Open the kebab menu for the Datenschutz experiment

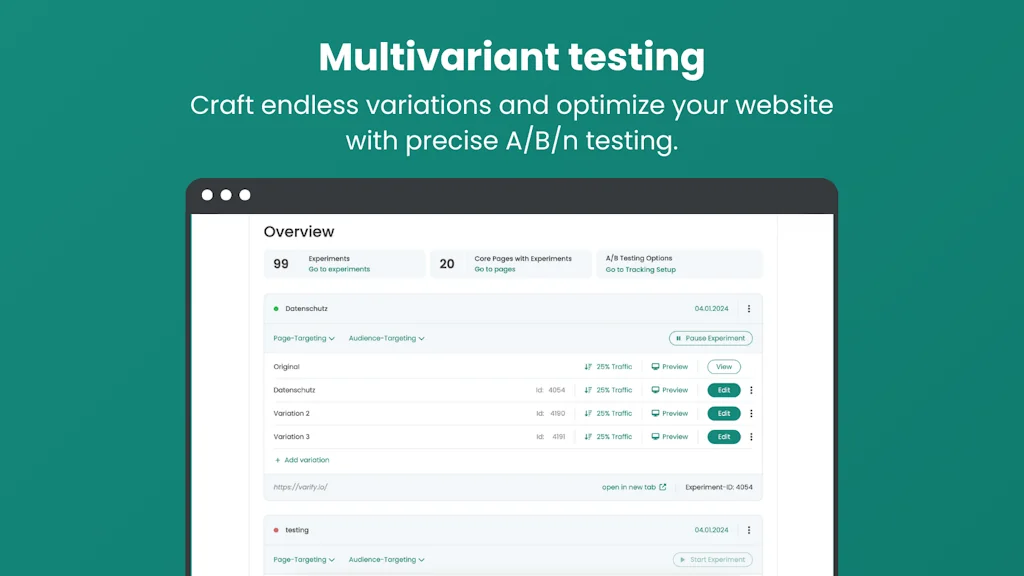tap(750, 308)
